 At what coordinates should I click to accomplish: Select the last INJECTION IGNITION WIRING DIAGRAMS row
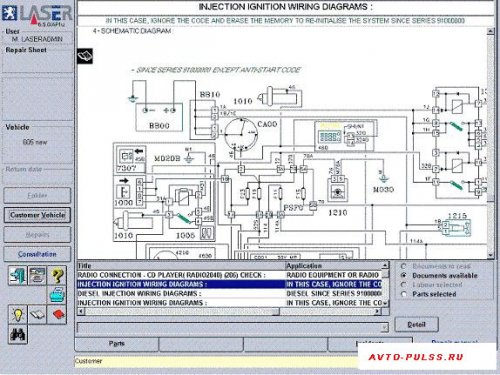pos(229,303)
